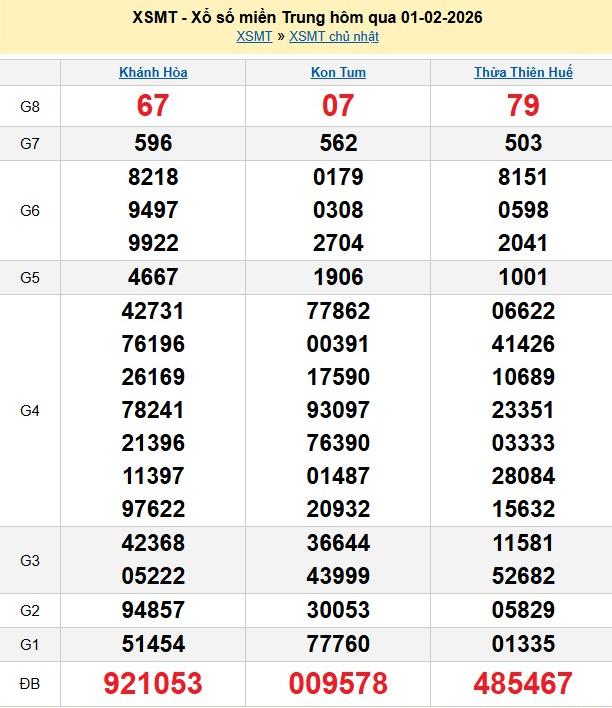The image size is (612, 708).
Task: Select G5 number 1001
Action: pyautogui.click(x=523, y=277)
